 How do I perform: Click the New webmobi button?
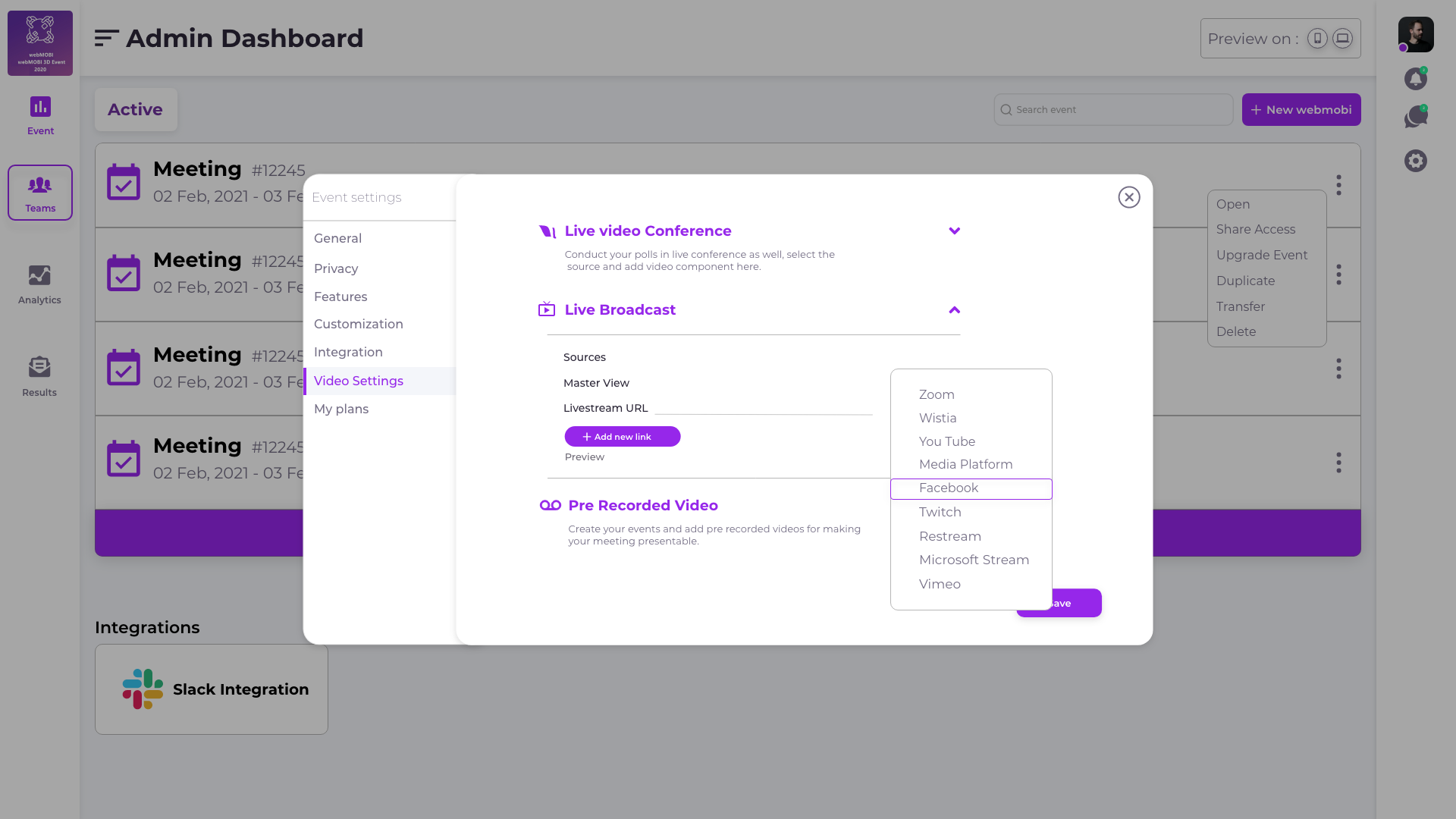pyautogui.click(x=1301, y=109)
